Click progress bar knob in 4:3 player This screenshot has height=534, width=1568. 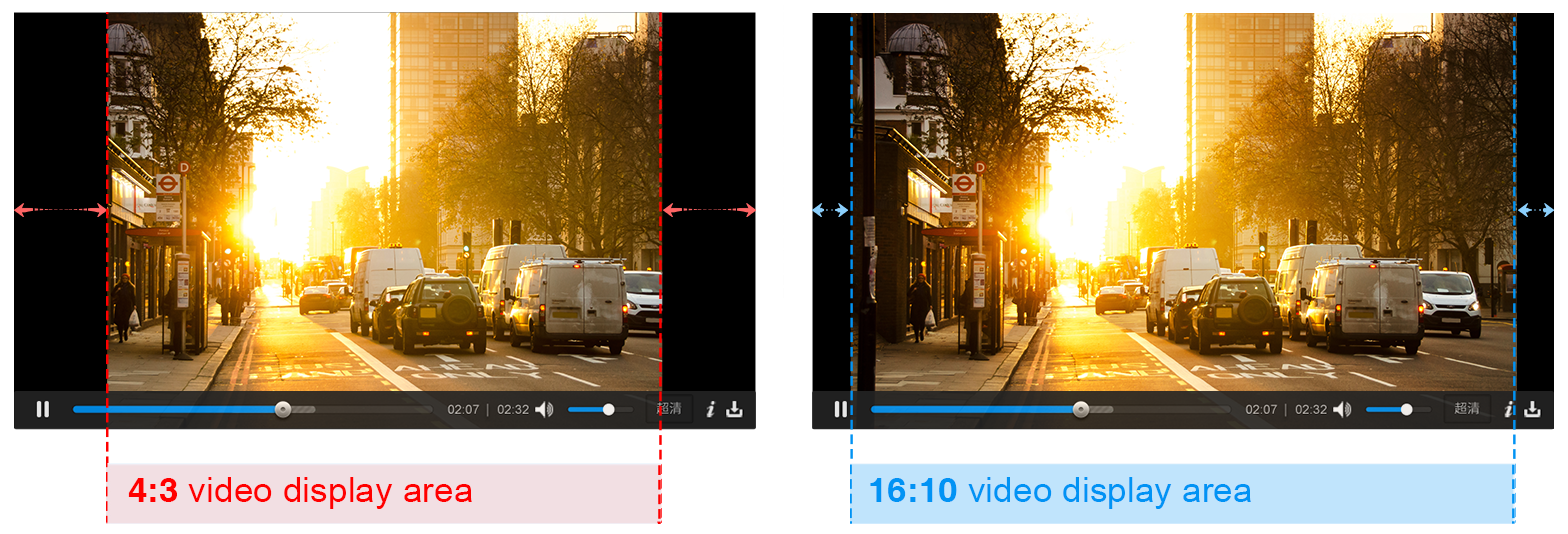click(283, 409)
